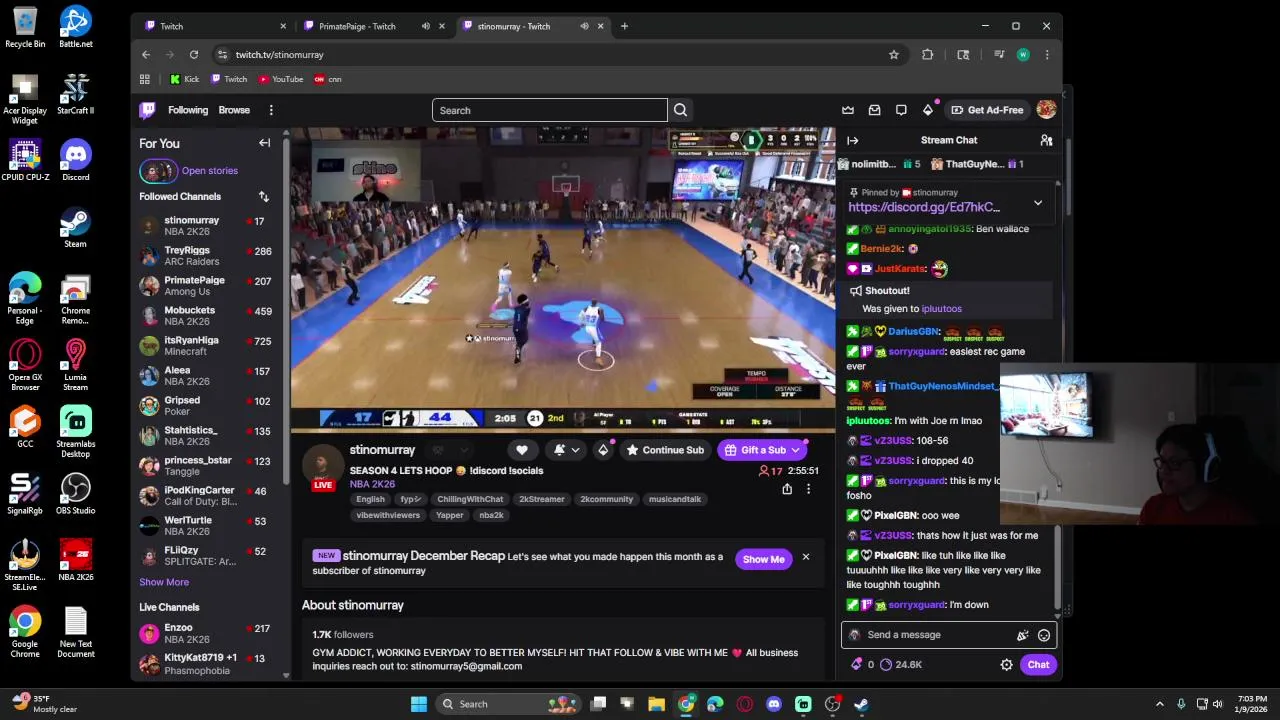Open the stream three-dot options menu
This screenshot has height=720, width=1280.
coord(808,489)
